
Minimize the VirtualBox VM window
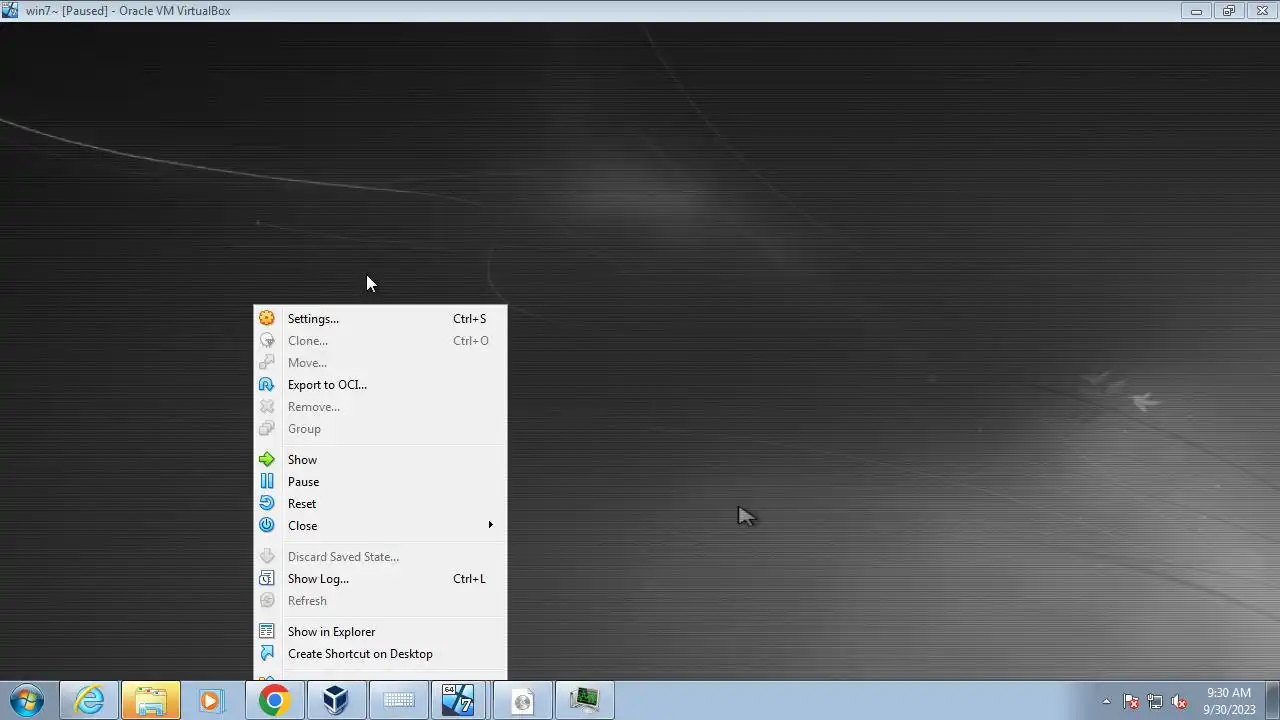[x=1196, y=11]
